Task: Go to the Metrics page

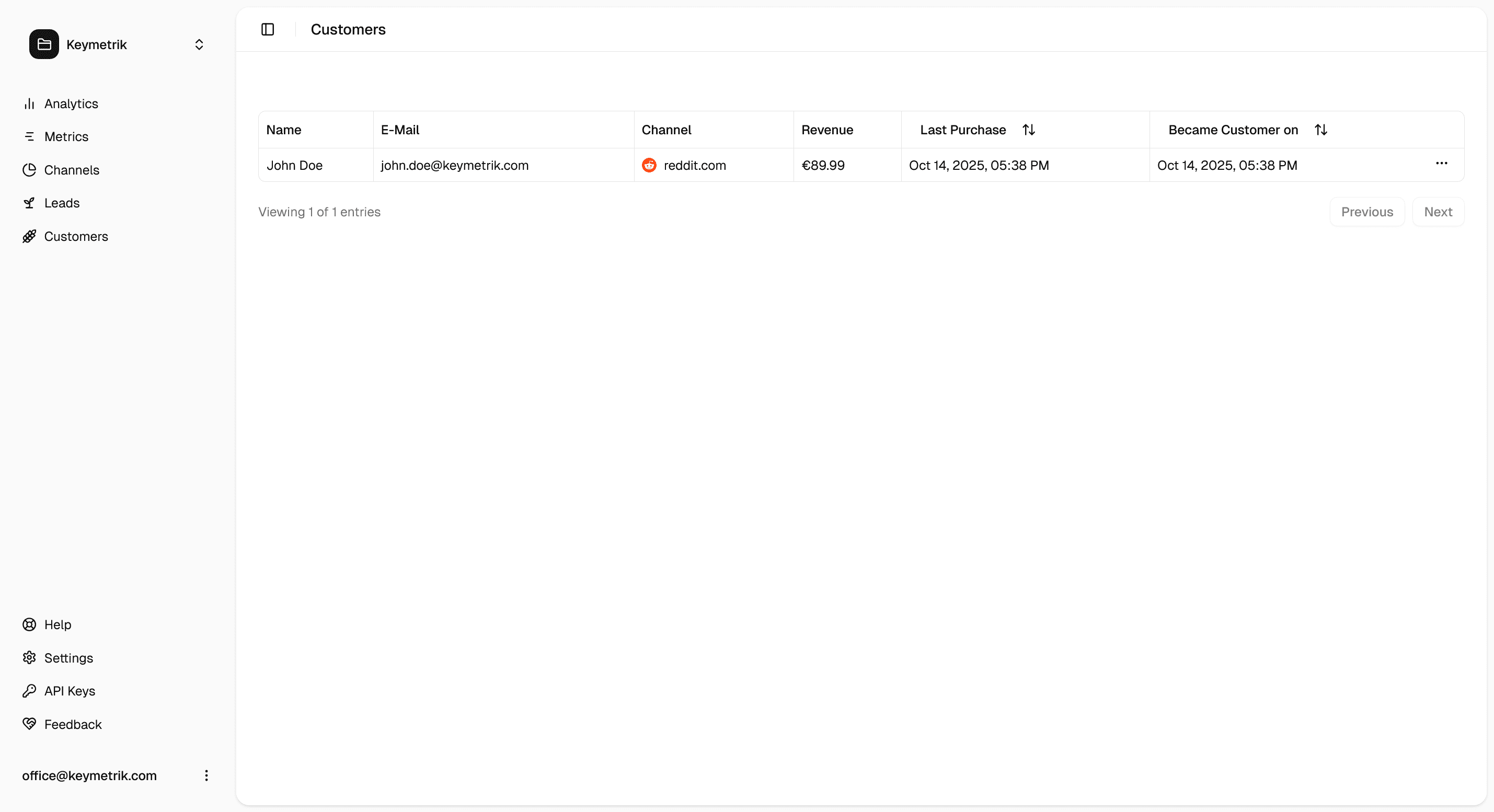Action: click(66, 137)
